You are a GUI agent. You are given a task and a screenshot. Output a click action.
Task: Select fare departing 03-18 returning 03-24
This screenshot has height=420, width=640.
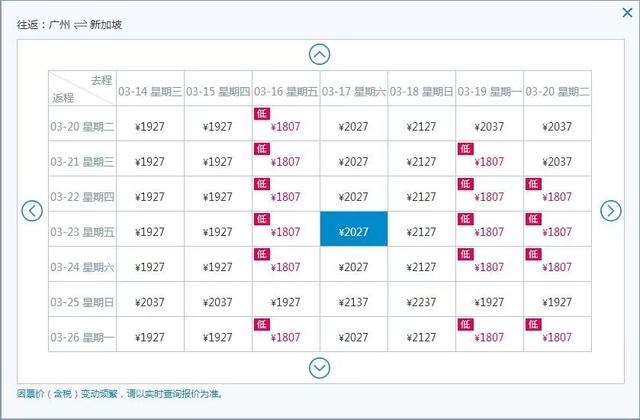(x=421, y=264)
